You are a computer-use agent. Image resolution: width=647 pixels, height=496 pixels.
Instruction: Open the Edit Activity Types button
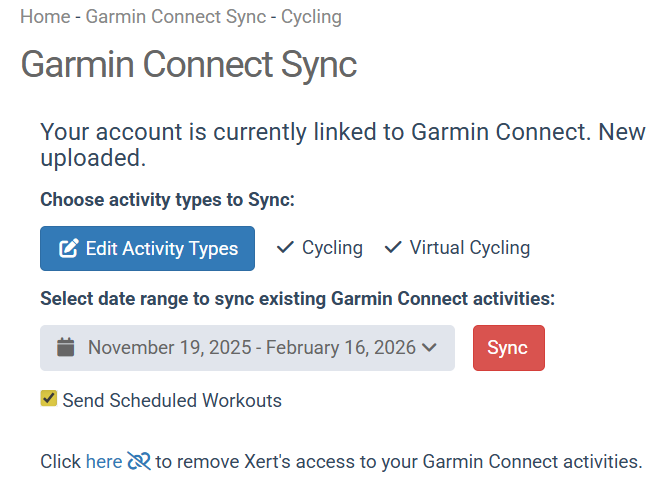[x=147, y=249]
